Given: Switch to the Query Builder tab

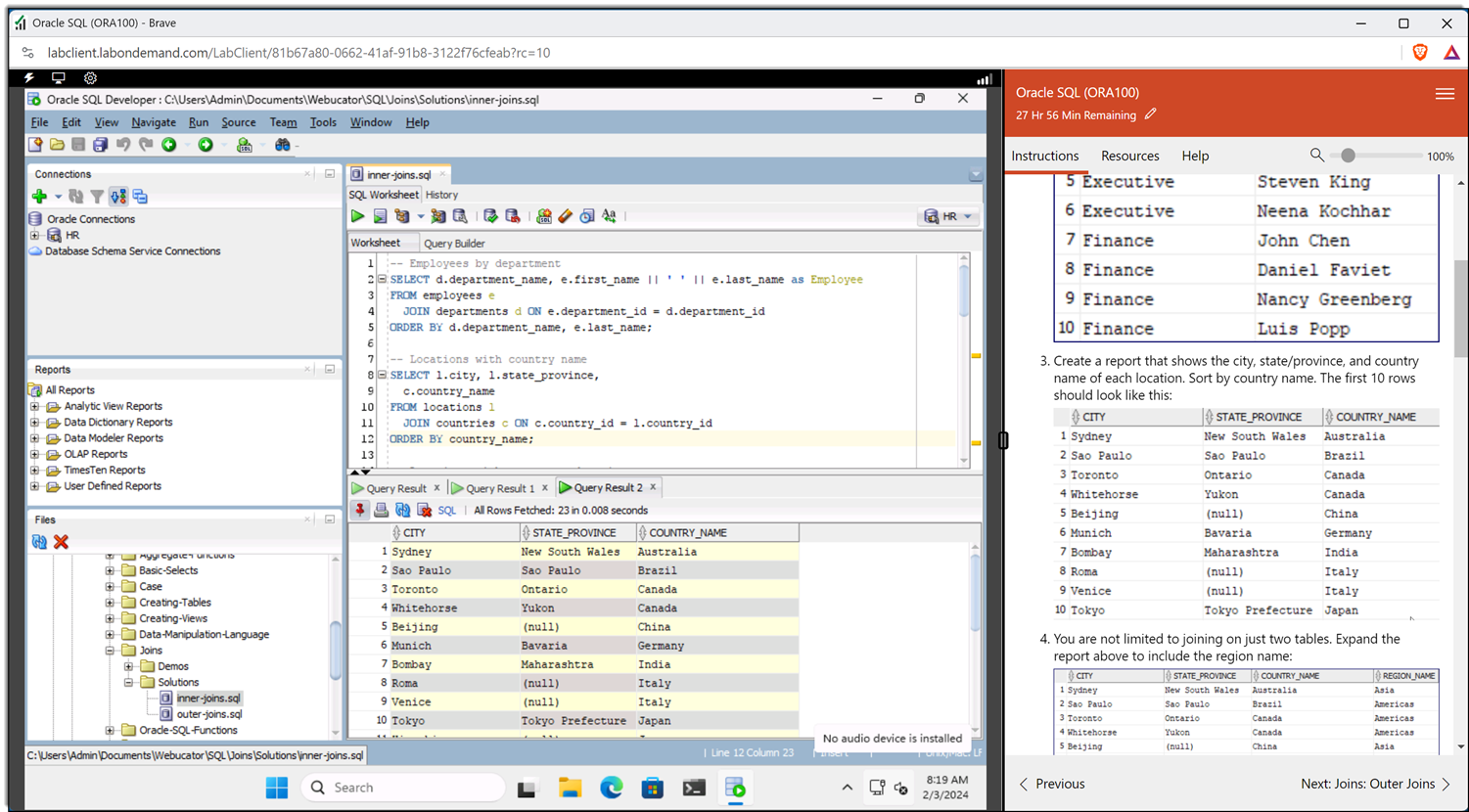Looking at the screenshot, I should 454,243.
